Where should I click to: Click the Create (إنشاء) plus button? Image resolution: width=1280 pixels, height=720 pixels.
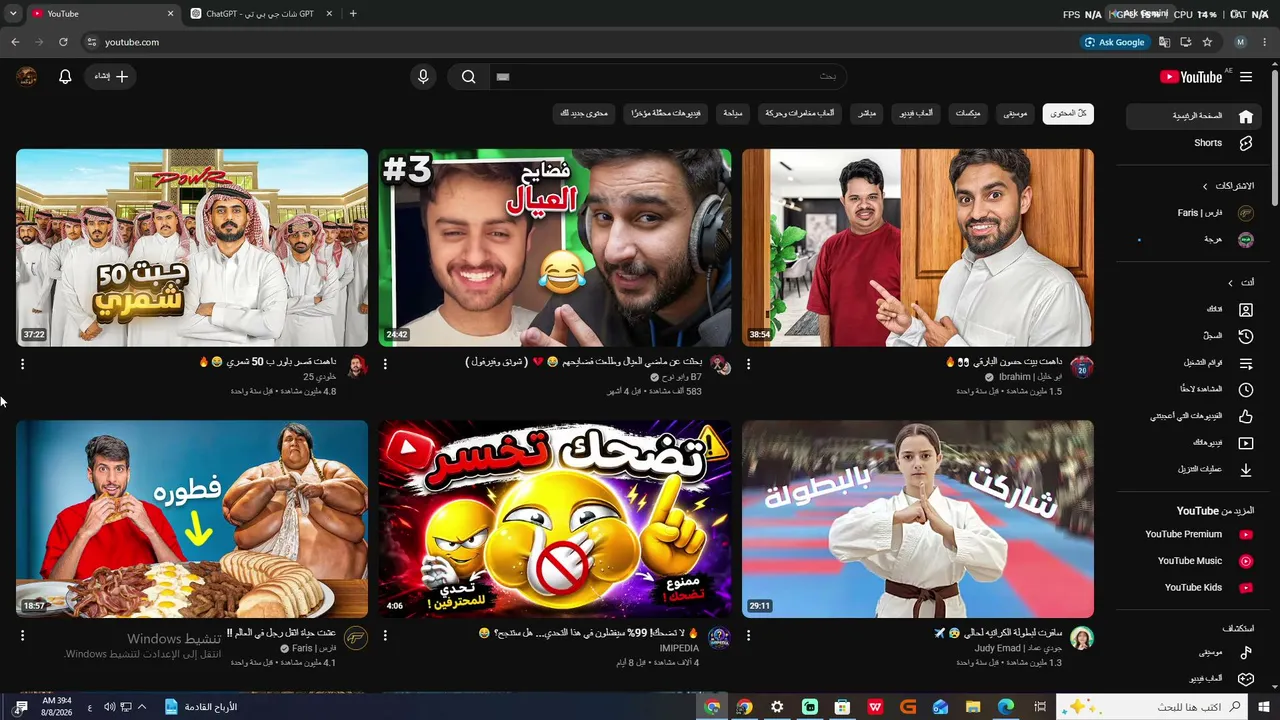click(110, 77)
